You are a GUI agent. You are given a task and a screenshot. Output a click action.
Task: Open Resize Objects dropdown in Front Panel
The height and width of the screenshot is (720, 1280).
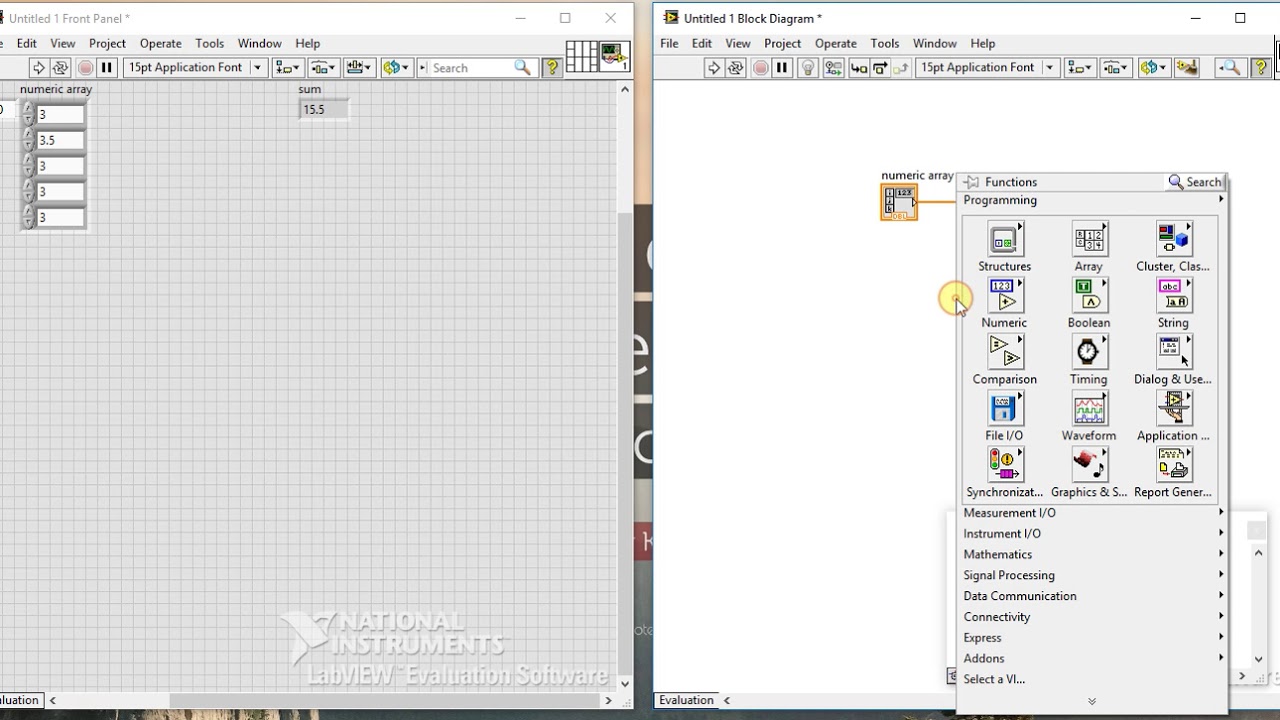(358, 68)
